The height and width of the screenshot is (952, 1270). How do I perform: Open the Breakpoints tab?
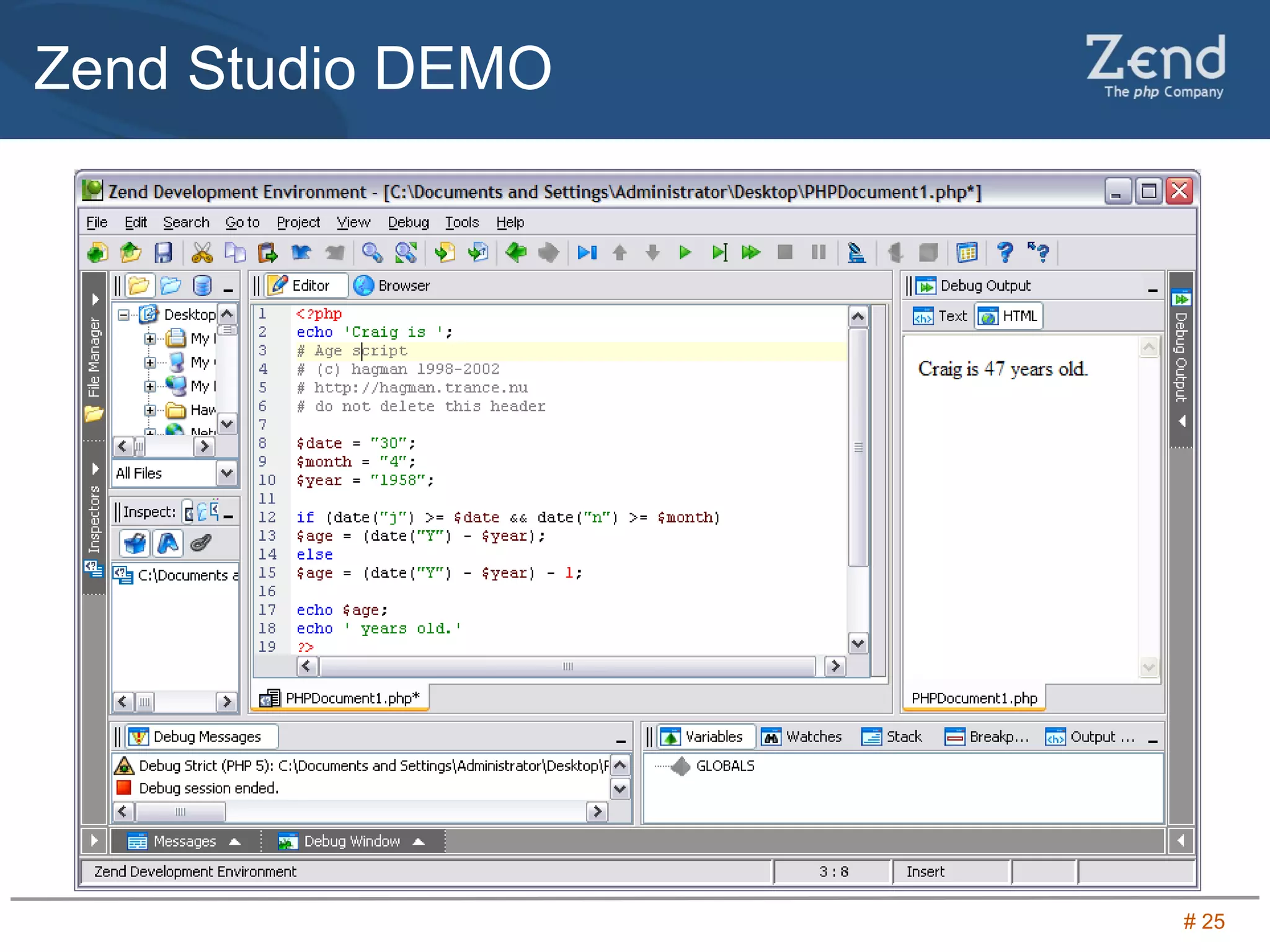click(987, 737)
